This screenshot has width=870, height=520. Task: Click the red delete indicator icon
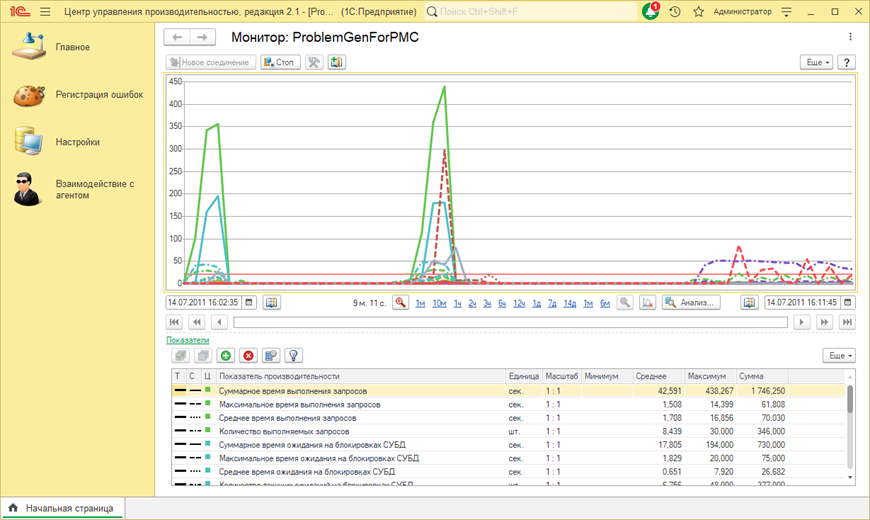(248, 355)
